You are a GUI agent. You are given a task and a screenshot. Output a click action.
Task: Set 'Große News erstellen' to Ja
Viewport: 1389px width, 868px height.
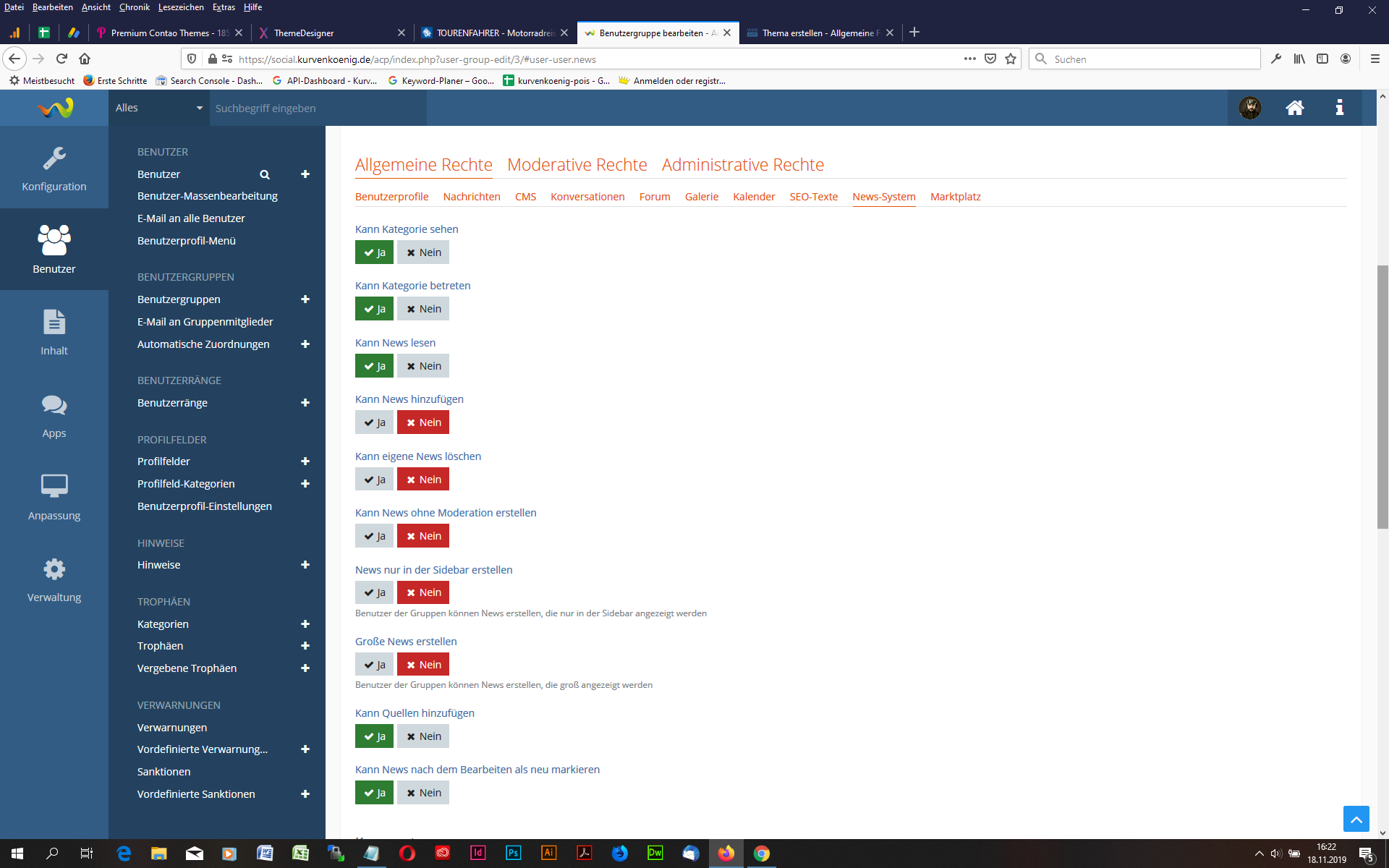(374, 665)
